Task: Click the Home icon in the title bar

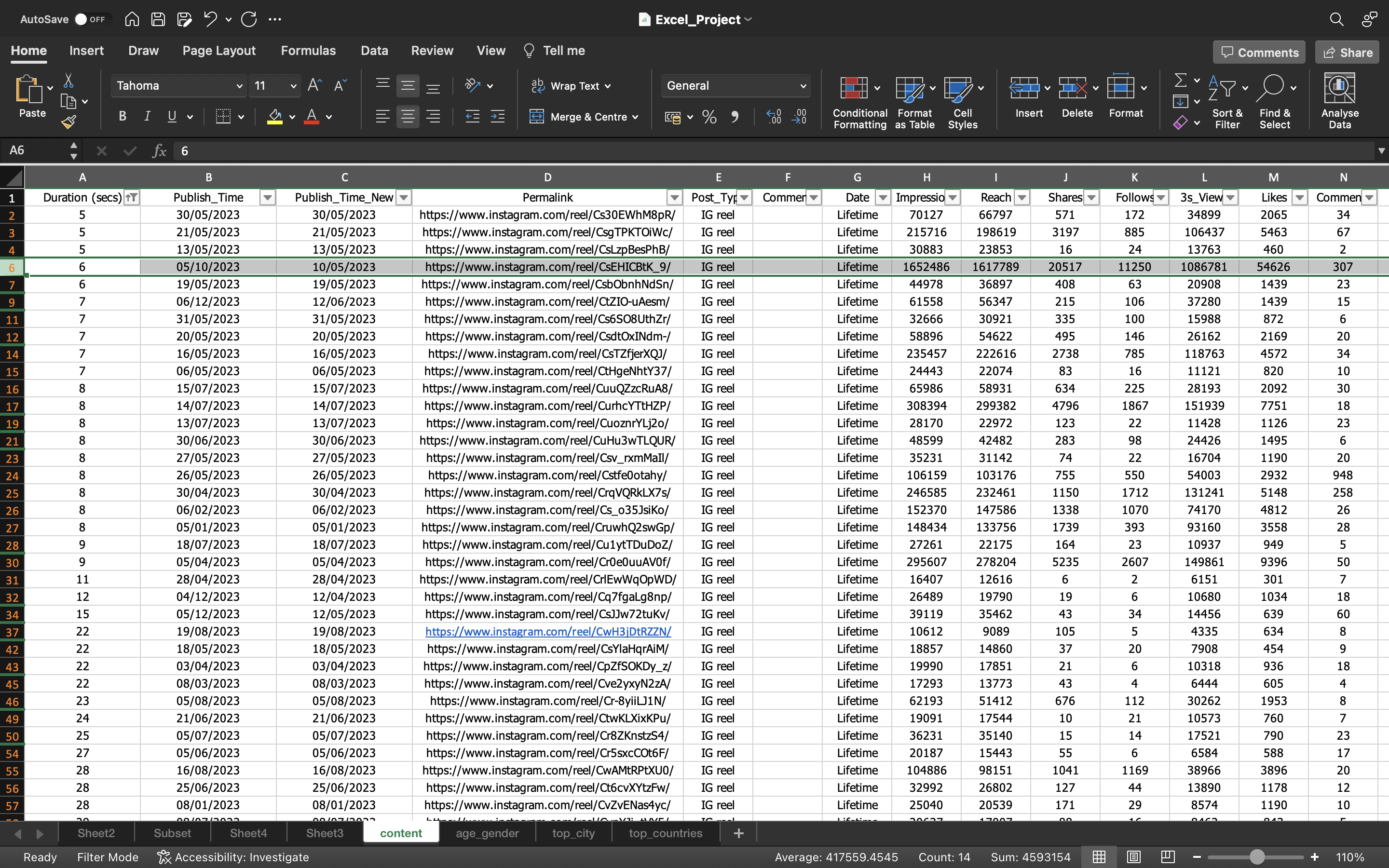Action: [132, 19]
